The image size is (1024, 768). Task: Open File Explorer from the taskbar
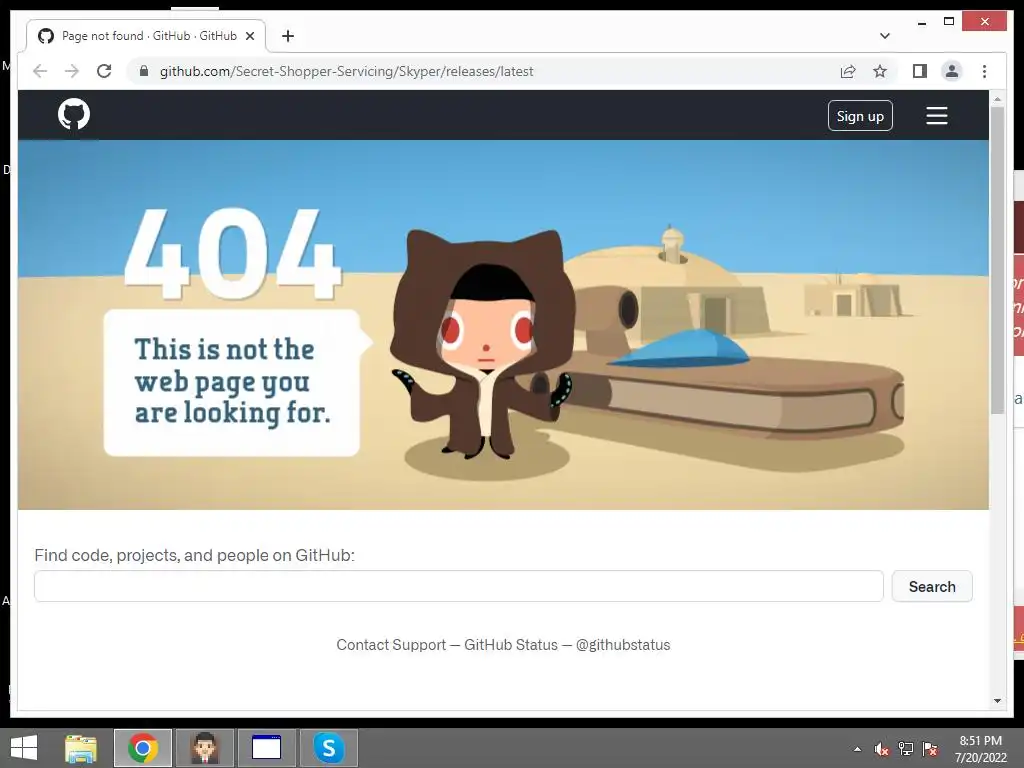[x=81, y=748]
